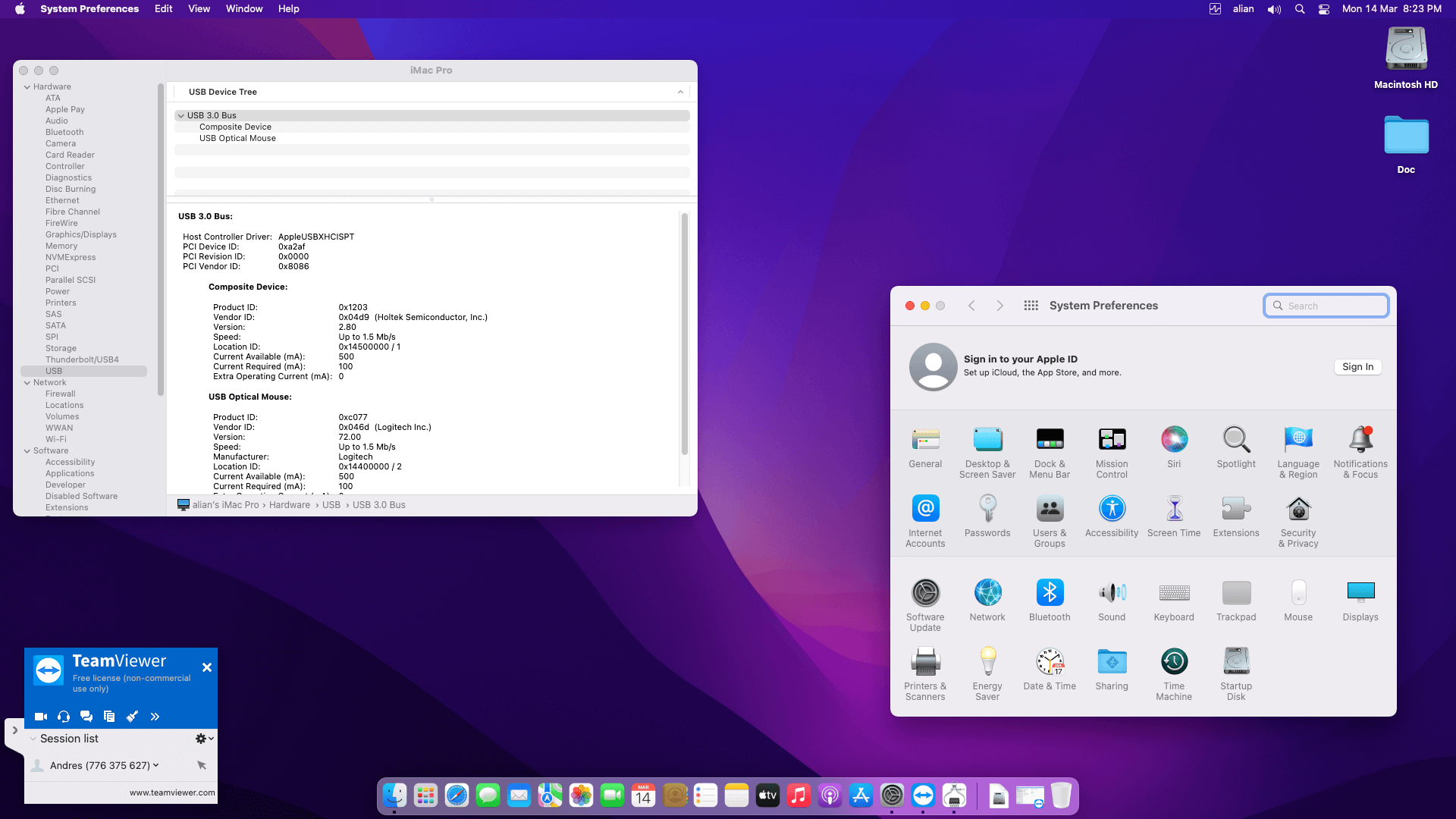Open Language & Region preferences
This screenshot has width=1456, height=819.
1298,453
